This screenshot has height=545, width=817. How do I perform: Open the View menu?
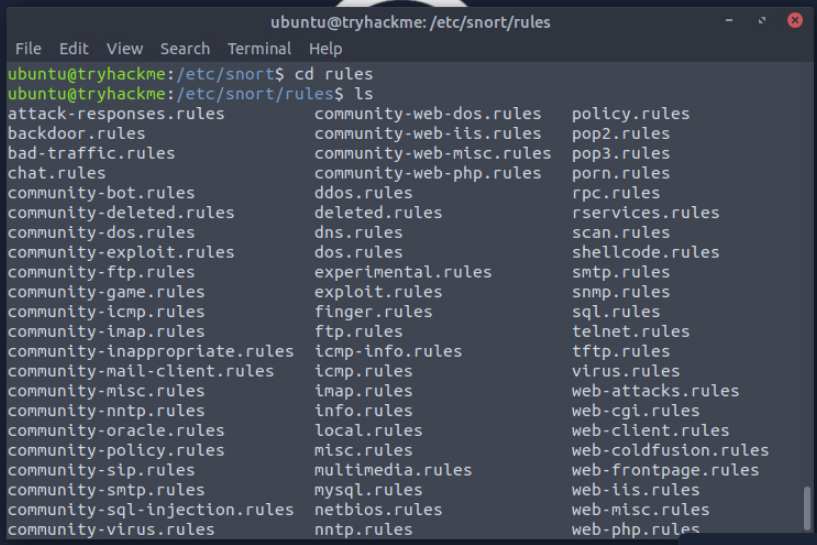[x=125, y=48]
